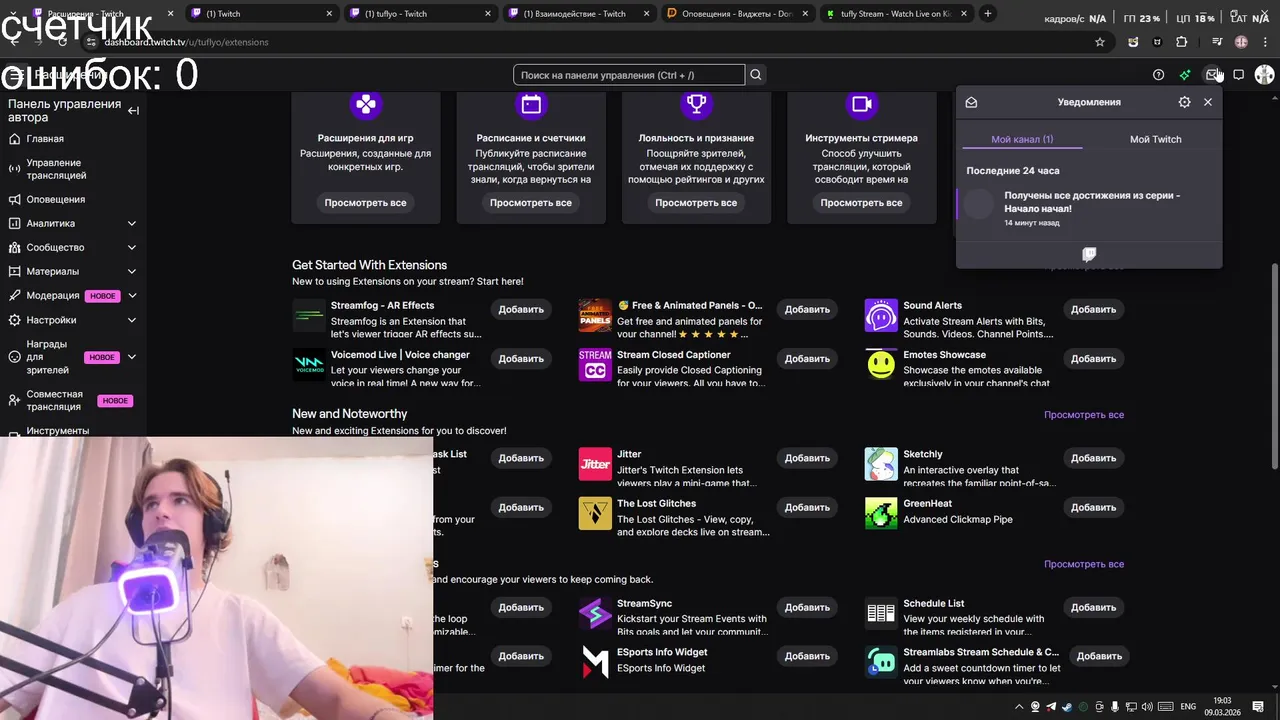Open the Telegram tray icon
Viewport: 1280px width, 720px height.
[1051, 707]
